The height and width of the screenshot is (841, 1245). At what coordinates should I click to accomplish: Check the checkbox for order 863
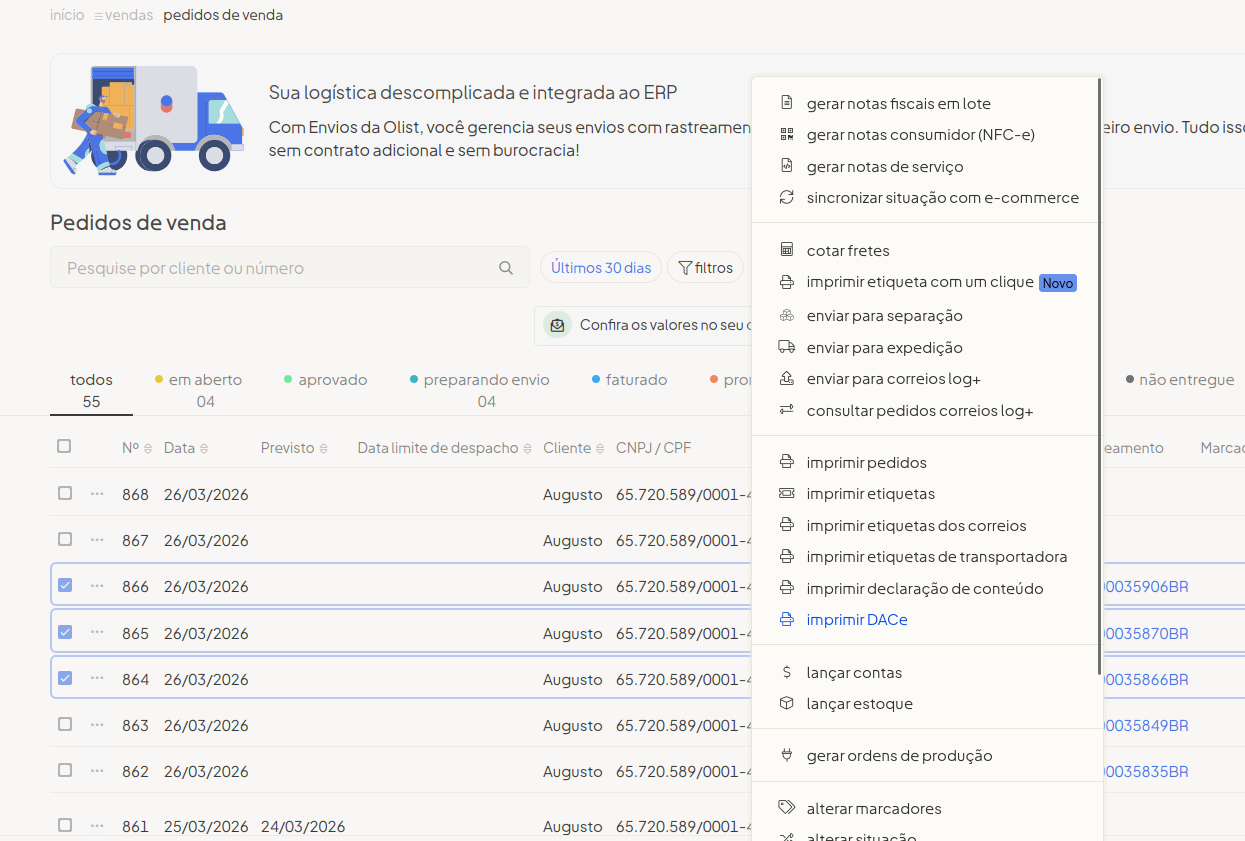click(65, 724)
